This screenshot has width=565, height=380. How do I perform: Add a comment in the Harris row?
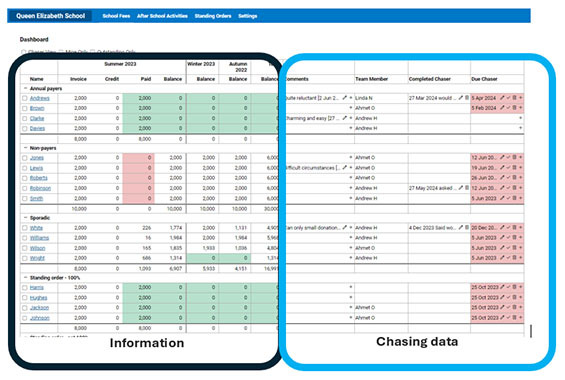click(351, 287)
